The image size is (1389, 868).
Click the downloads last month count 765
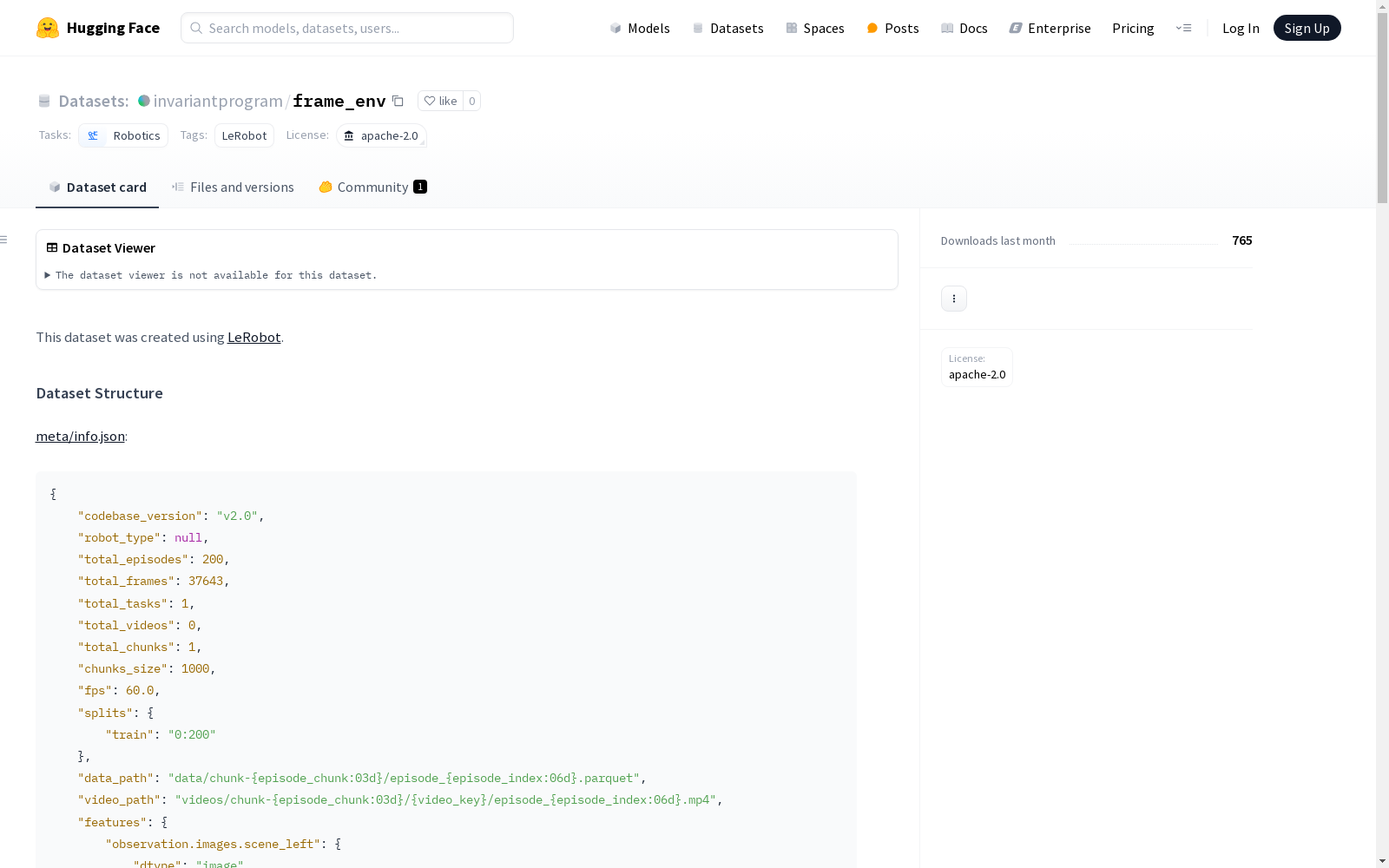coord(1242,240)
